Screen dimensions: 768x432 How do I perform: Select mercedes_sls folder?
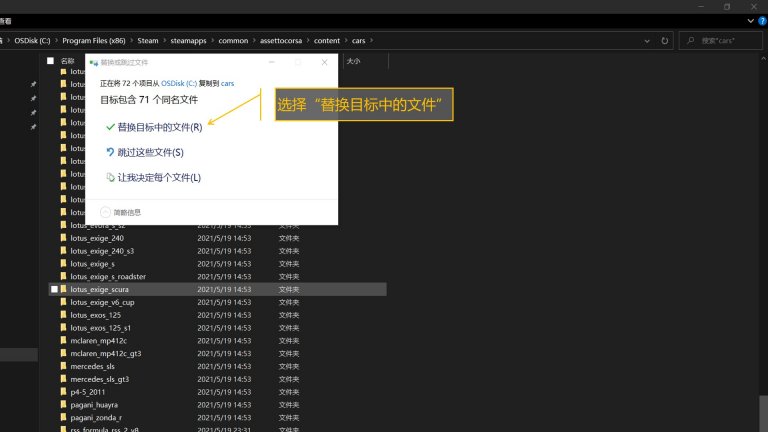click(93, 366)
